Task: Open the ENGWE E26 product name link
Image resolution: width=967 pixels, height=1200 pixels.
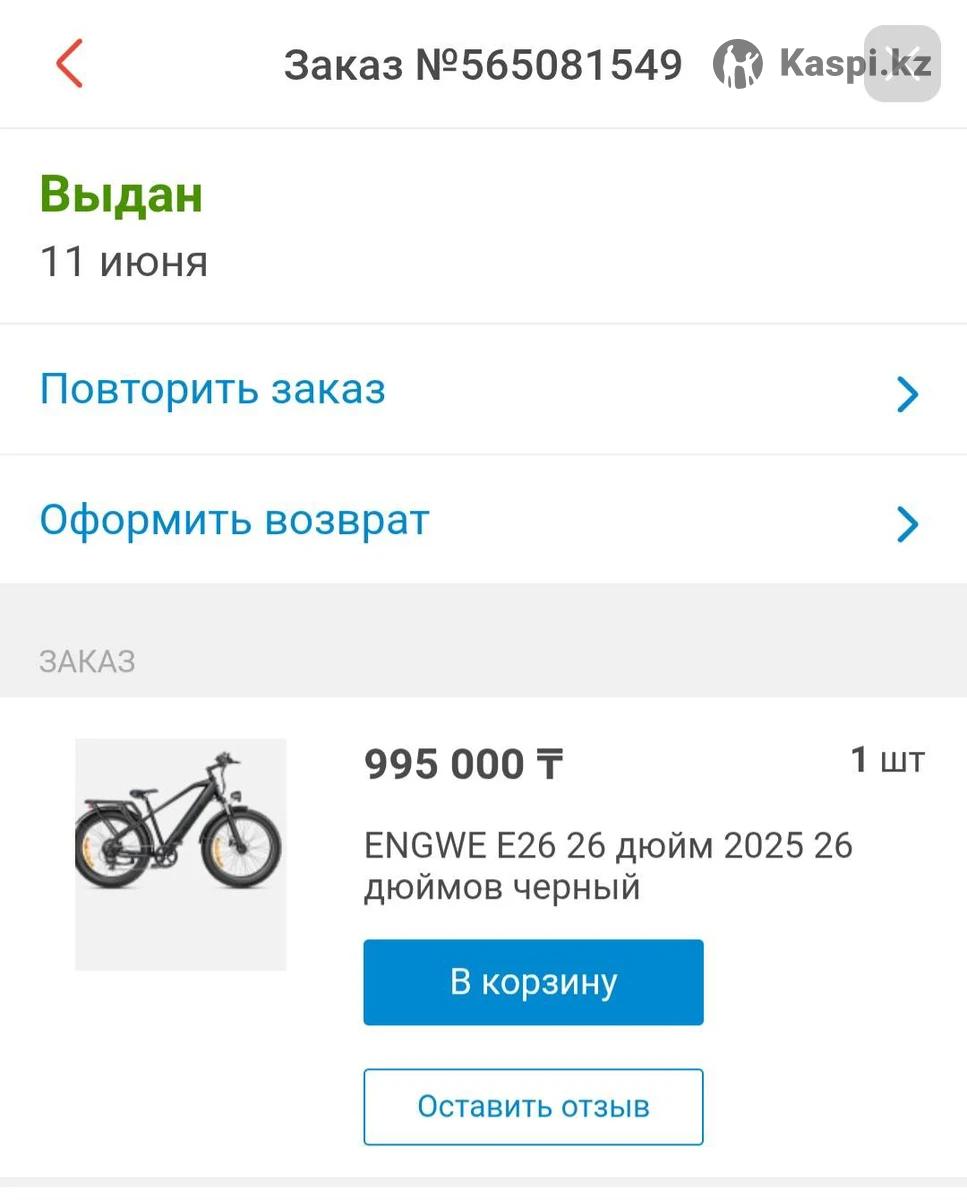Action: 608,866
